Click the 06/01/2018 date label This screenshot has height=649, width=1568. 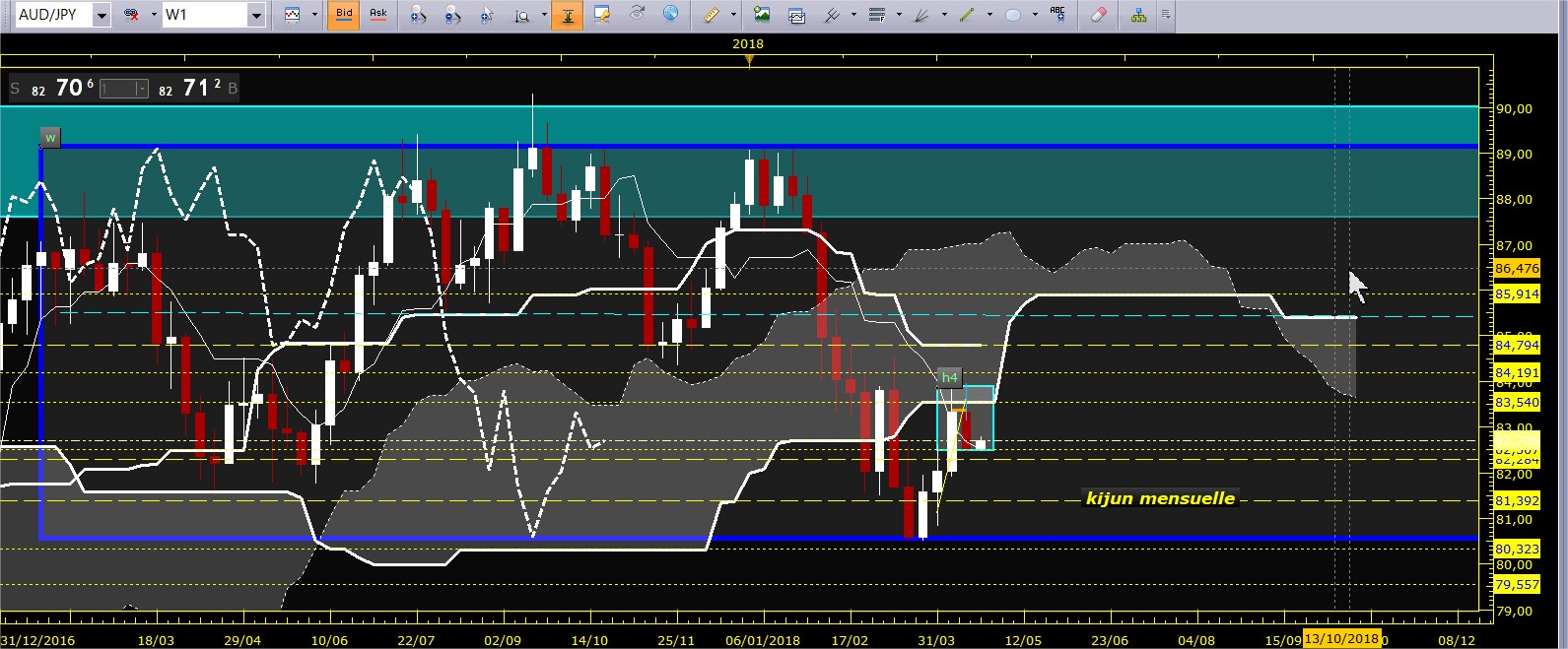(x=763, y=640)
